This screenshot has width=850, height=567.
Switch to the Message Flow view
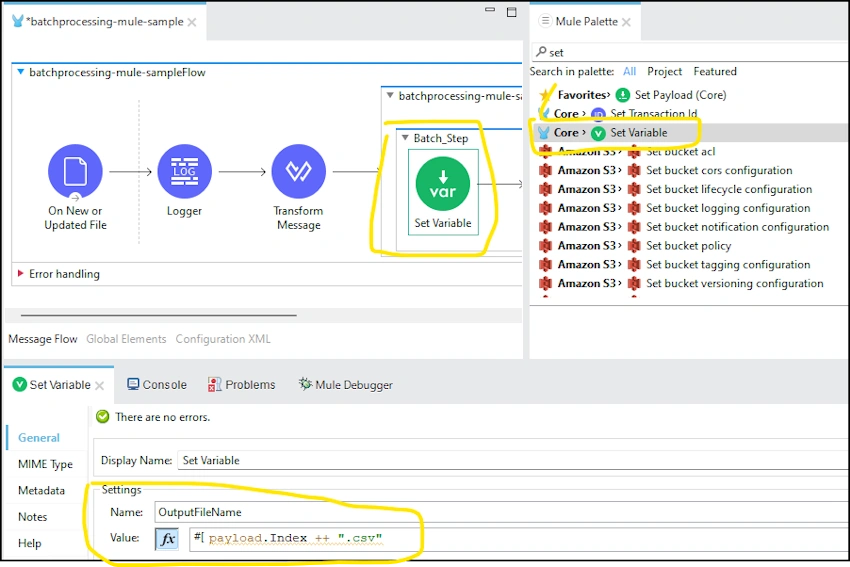[x=43, y=339]
